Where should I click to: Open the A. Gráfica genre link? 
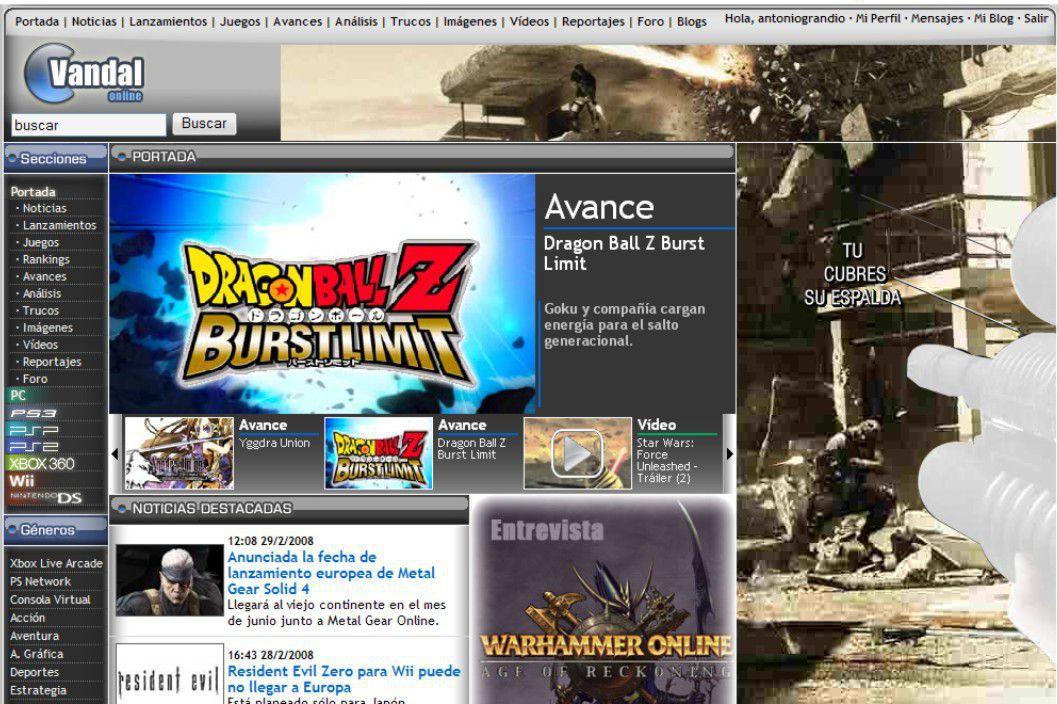[x=36, y=654]
